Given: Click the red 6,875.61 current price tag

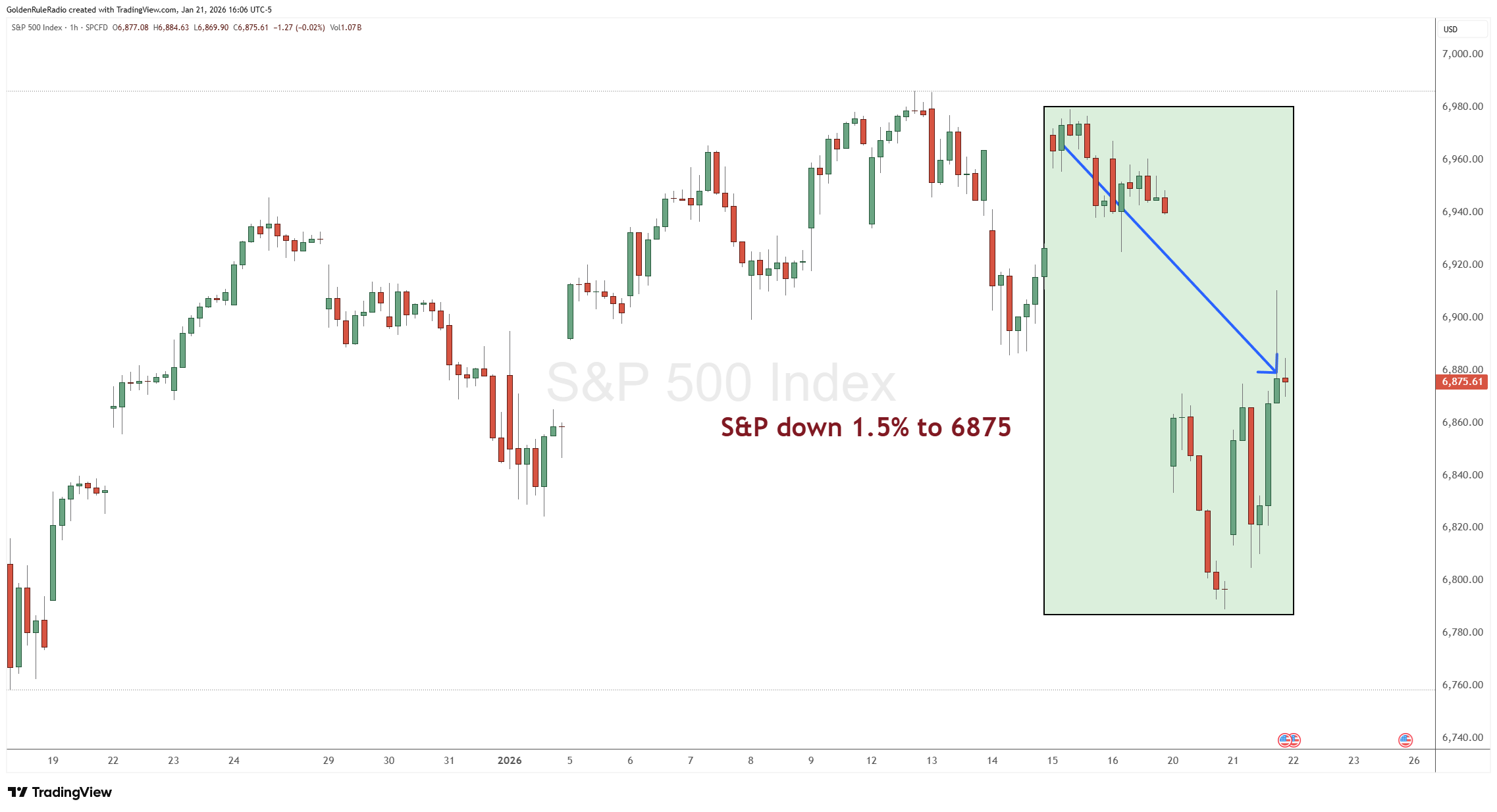Looking at the screenshot, I should (1462, 382).
